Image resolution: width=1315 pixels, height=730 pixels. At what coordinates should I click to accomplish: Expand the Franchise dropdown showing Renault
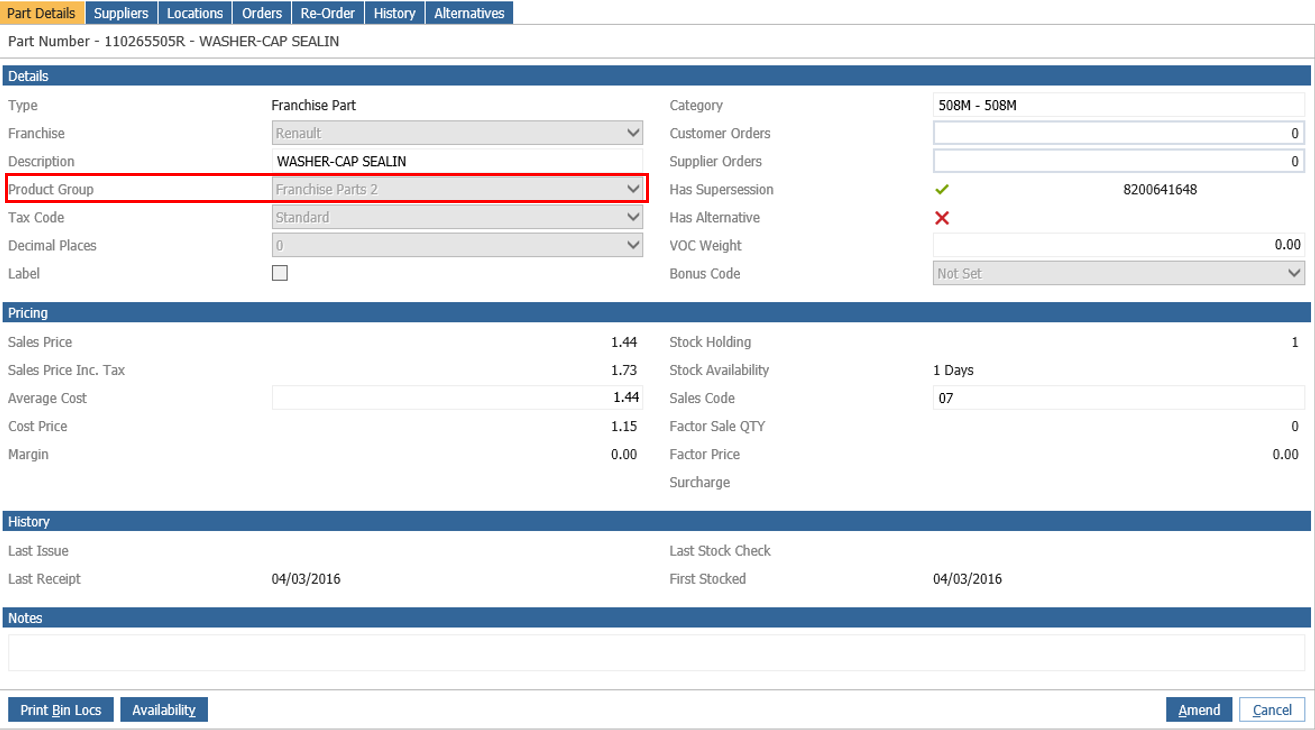(x=457, y=133)
